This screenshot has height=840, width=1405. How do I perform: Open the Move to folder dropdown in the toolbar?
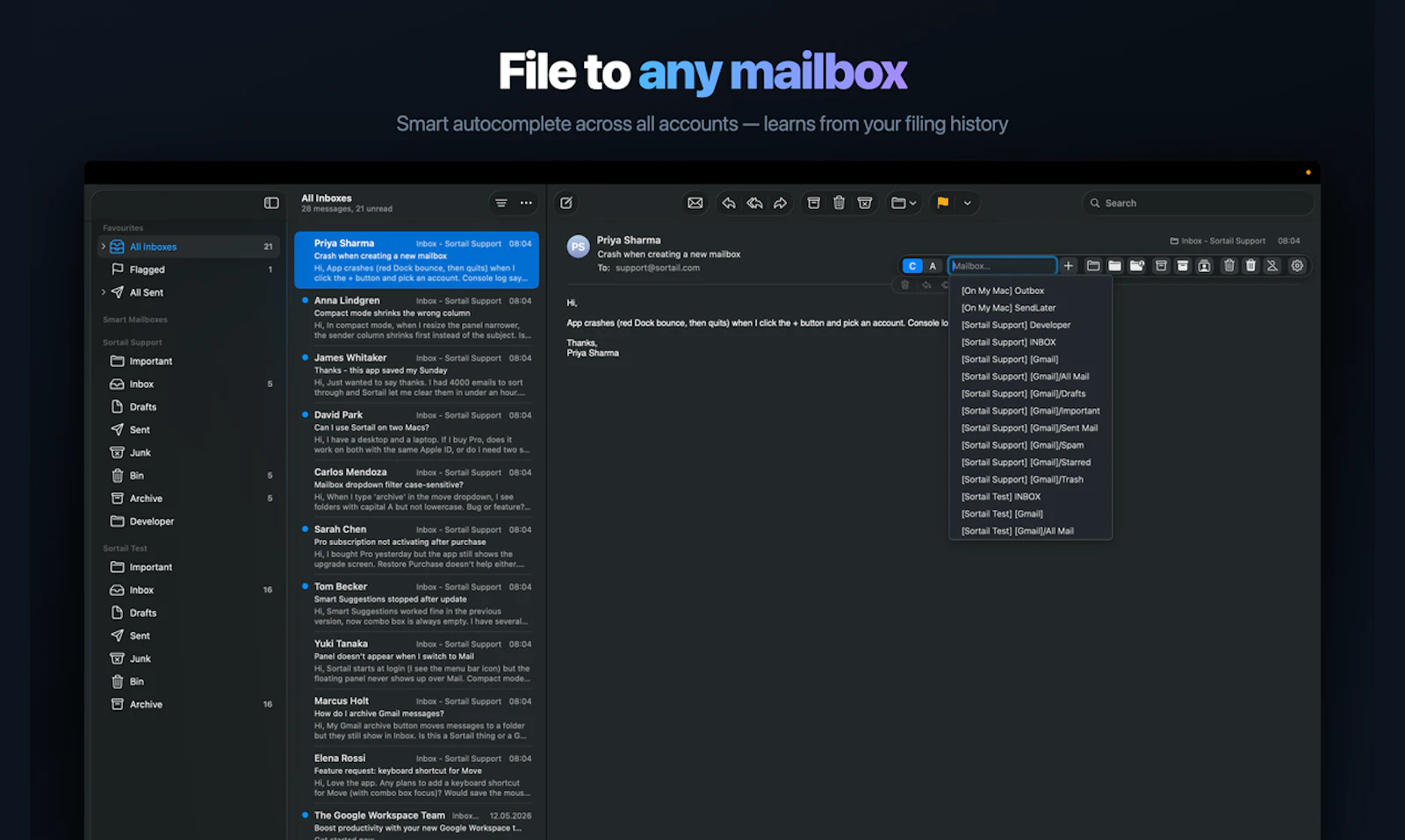pyautogui.click(x=904, y=203)
